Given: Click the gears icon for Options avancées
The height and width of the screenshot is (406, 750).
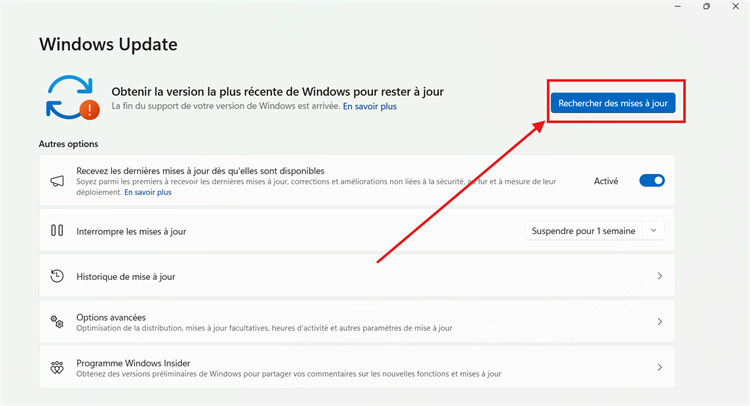Looking at the screenshot, I should (57, 322).
